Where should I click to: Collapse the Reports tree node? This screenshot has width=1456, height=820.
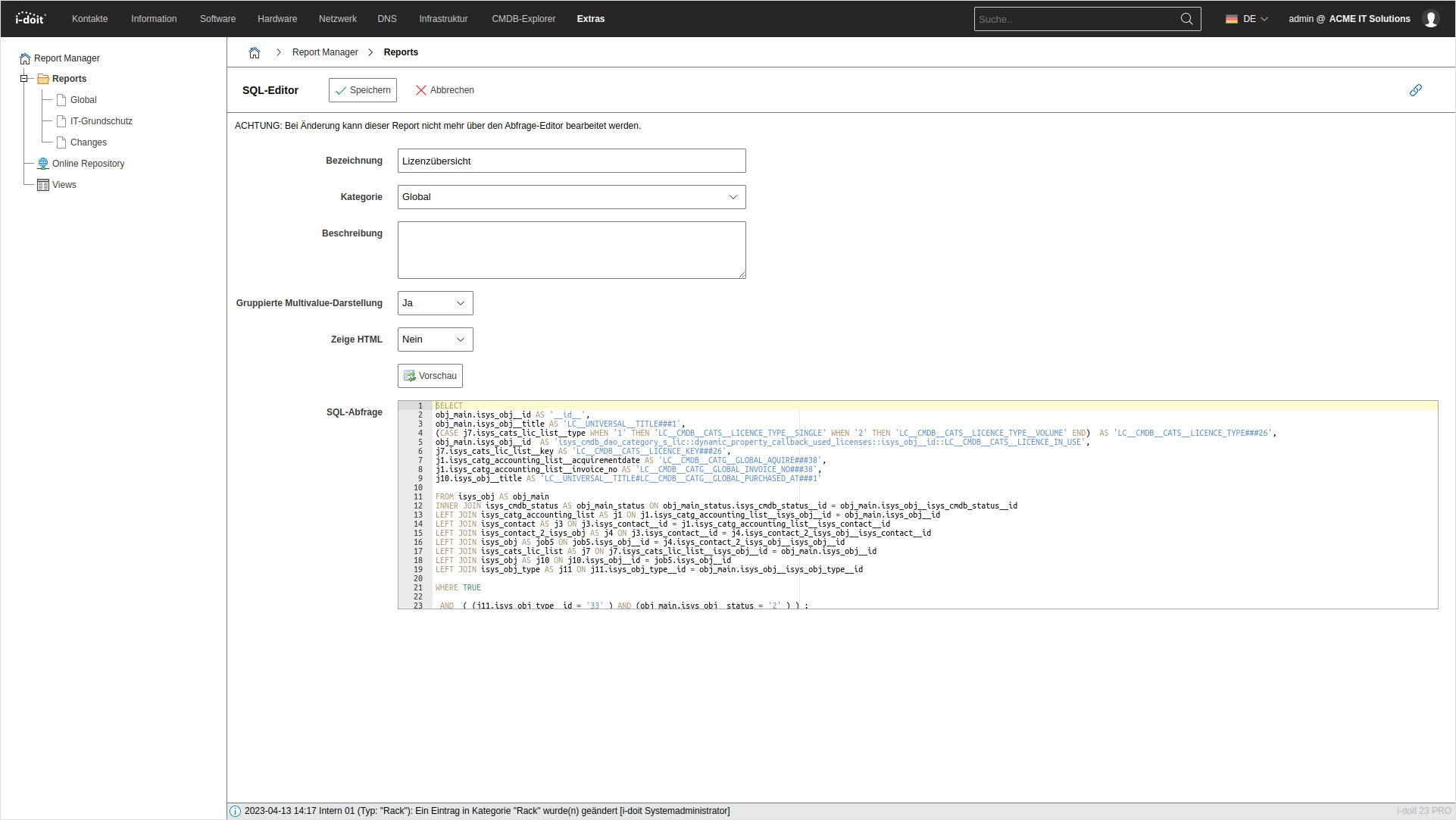23,79
